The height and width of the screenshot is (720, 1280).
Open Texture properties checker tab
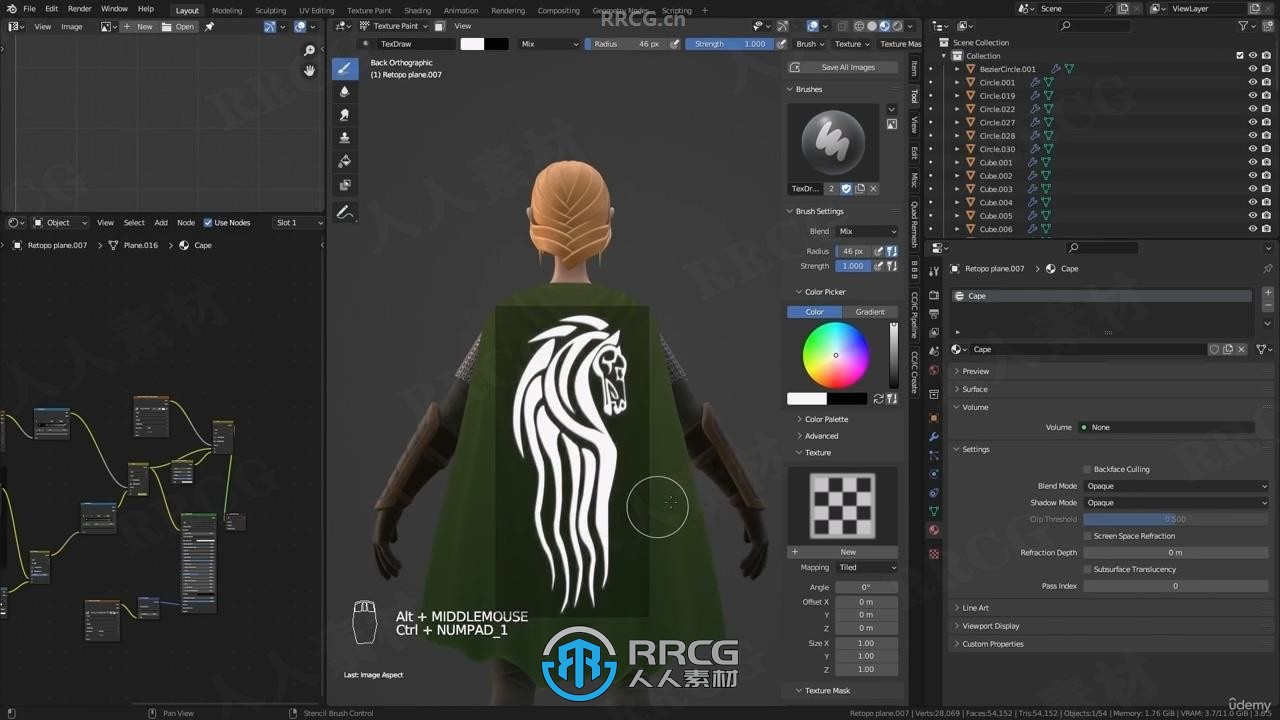tap(934, 553)
